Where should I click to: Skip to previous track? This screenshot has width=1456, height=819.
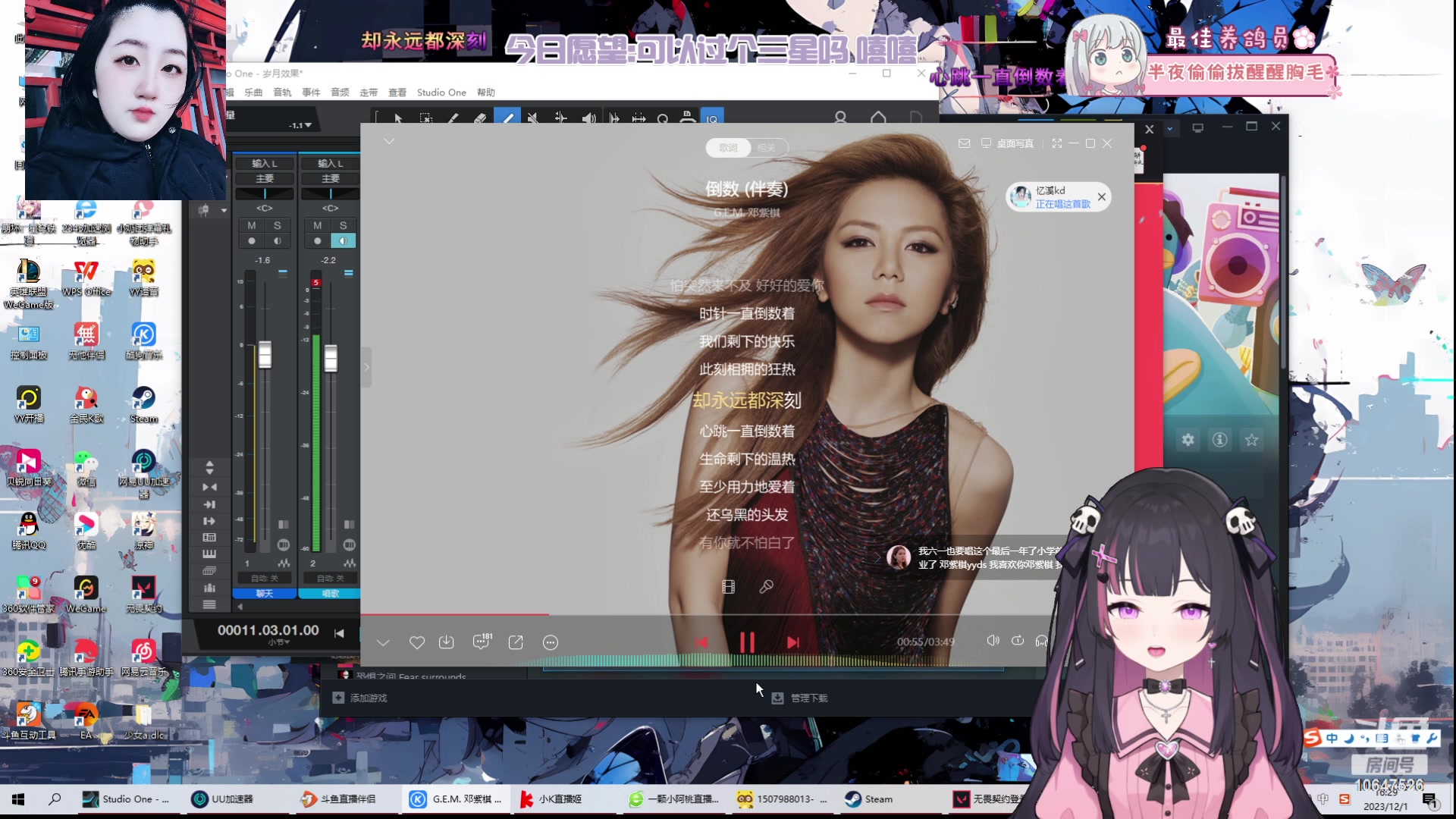tap(701, 642)
